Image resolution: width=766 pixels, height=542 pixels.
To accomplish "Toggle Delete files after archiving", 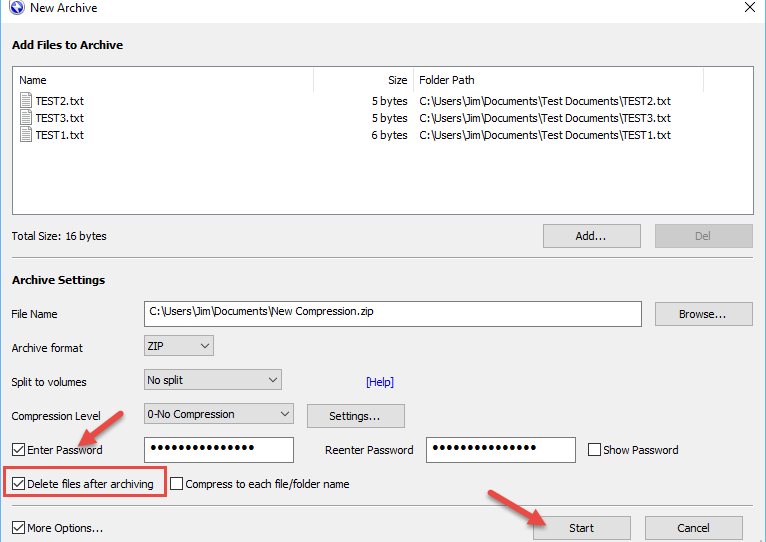I will 19,484.
